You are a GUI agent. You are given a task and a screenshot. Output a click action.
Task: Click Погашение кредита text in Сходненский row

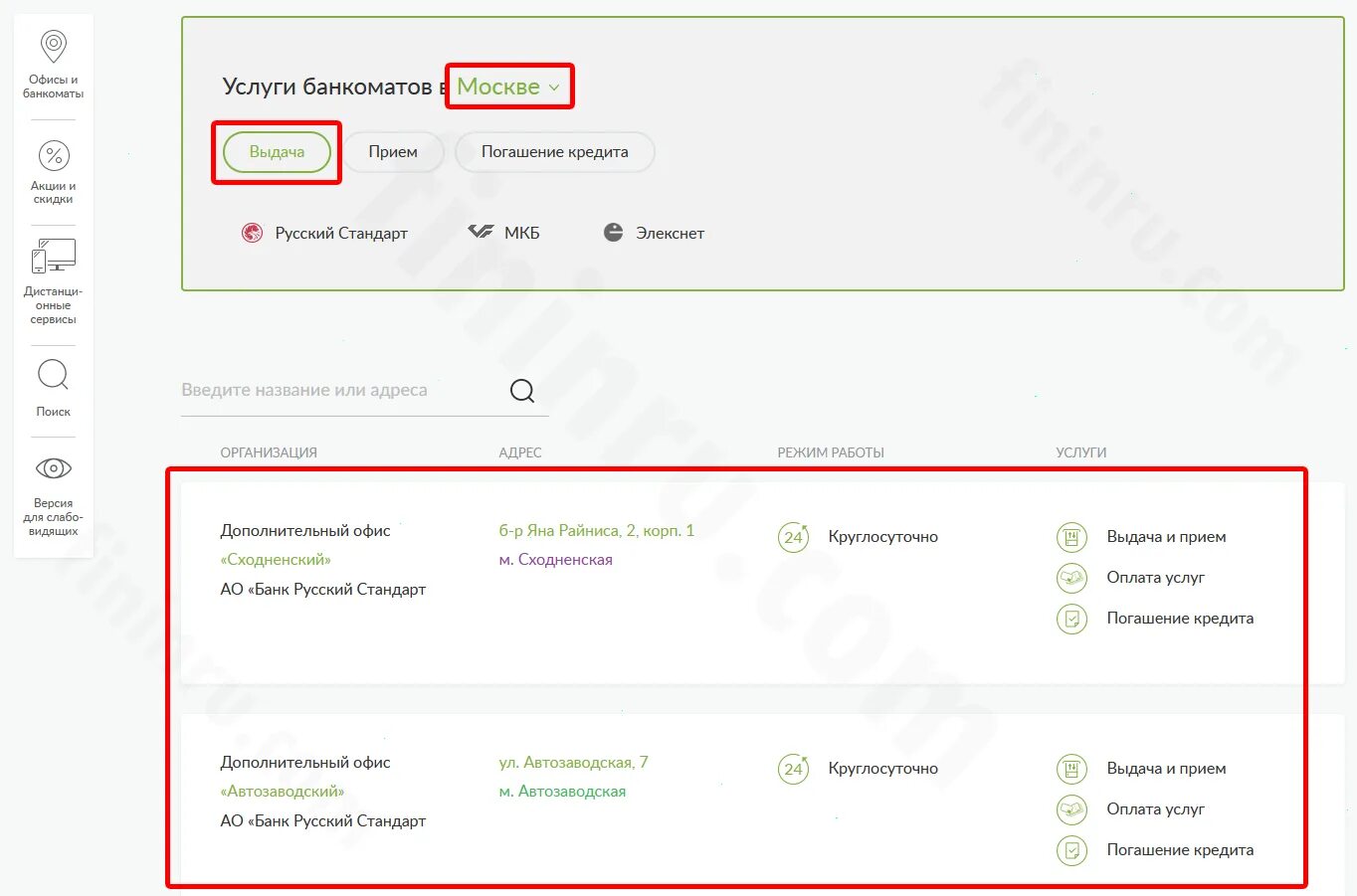[x=1180, y=619]
